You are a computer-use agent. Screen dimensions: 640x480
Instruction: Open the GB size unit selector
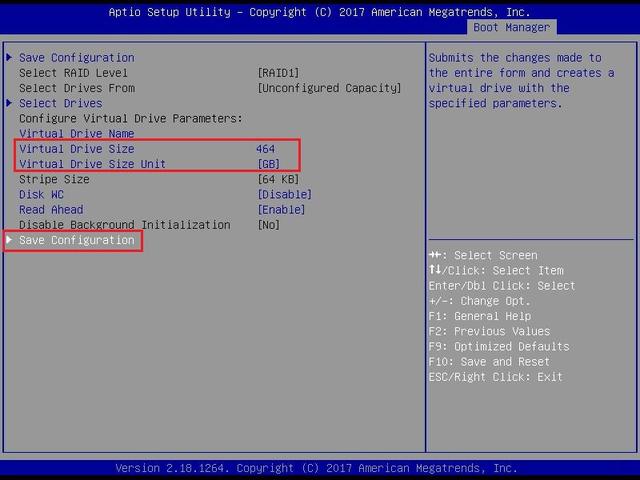click(268, 164)
